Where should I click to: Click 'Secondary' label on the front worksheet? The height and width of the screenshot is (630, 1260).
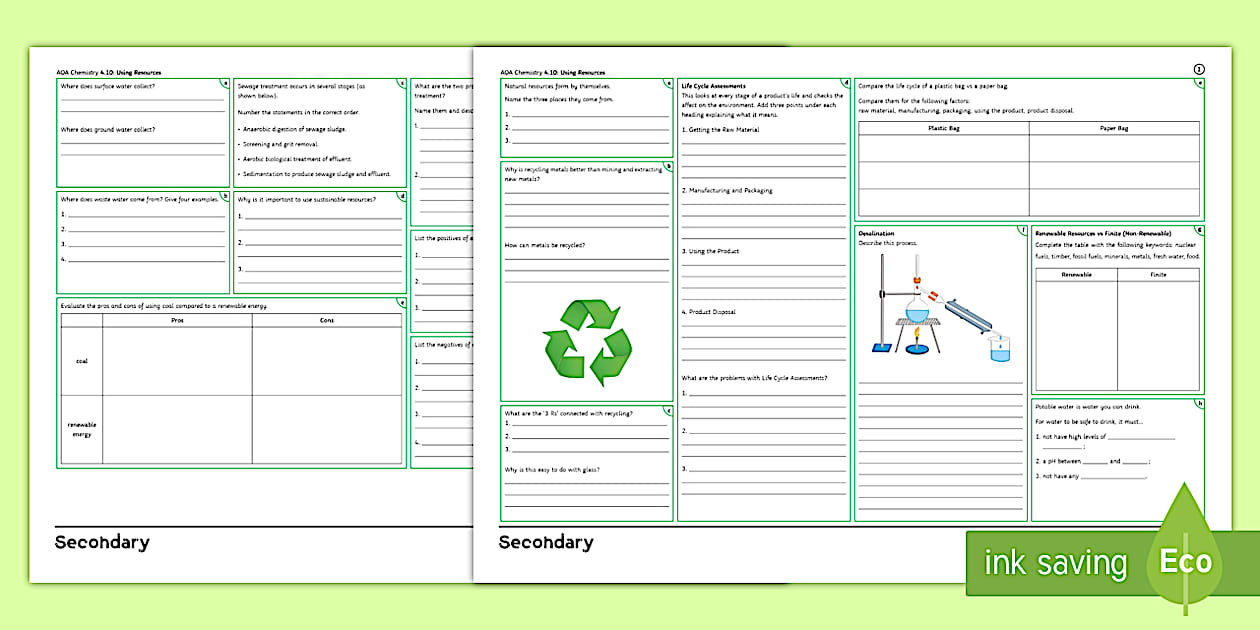[x=546, y=543]
